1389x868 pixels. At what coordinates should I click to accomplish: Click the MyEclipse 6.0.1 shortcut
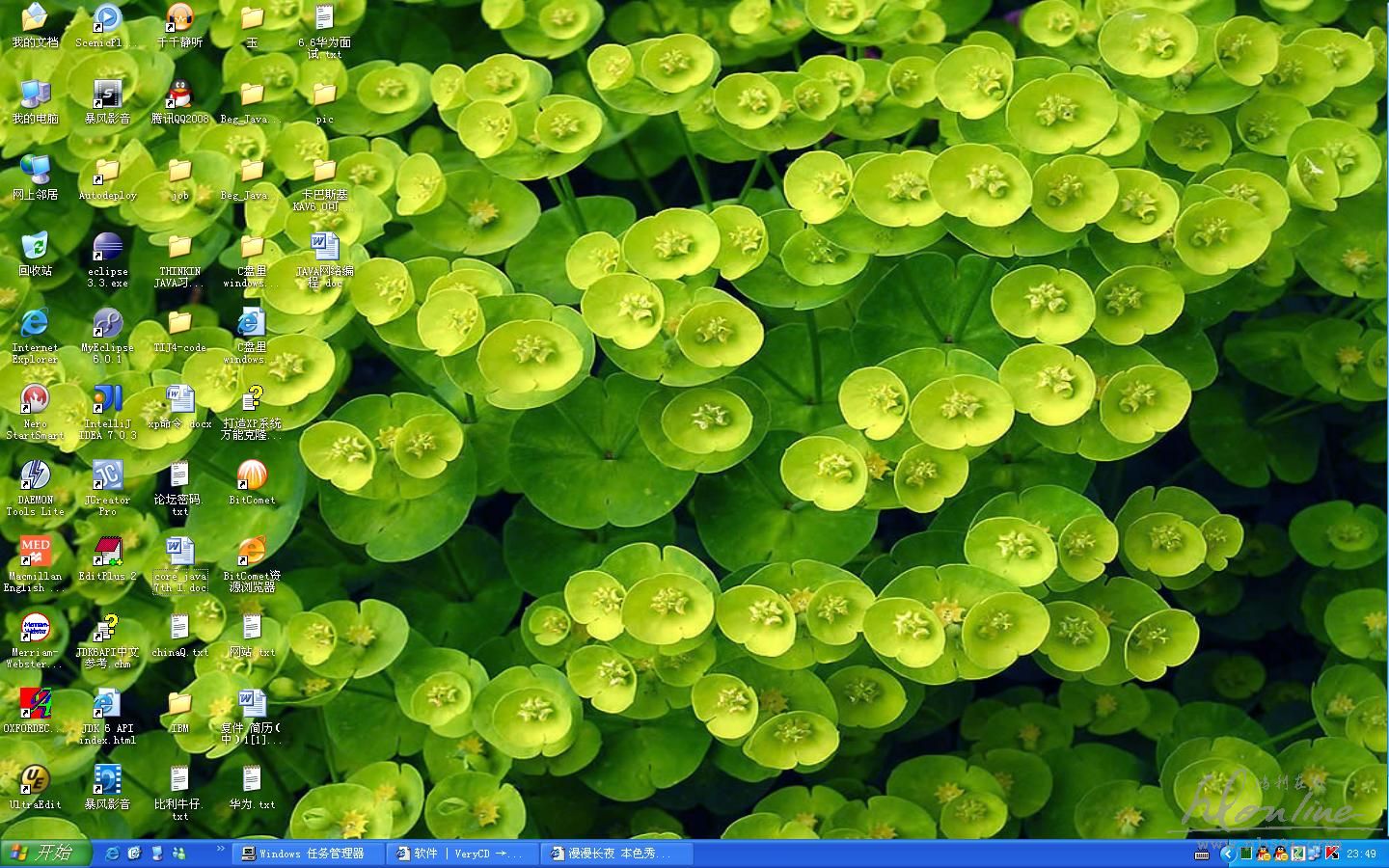click(107, 325)
